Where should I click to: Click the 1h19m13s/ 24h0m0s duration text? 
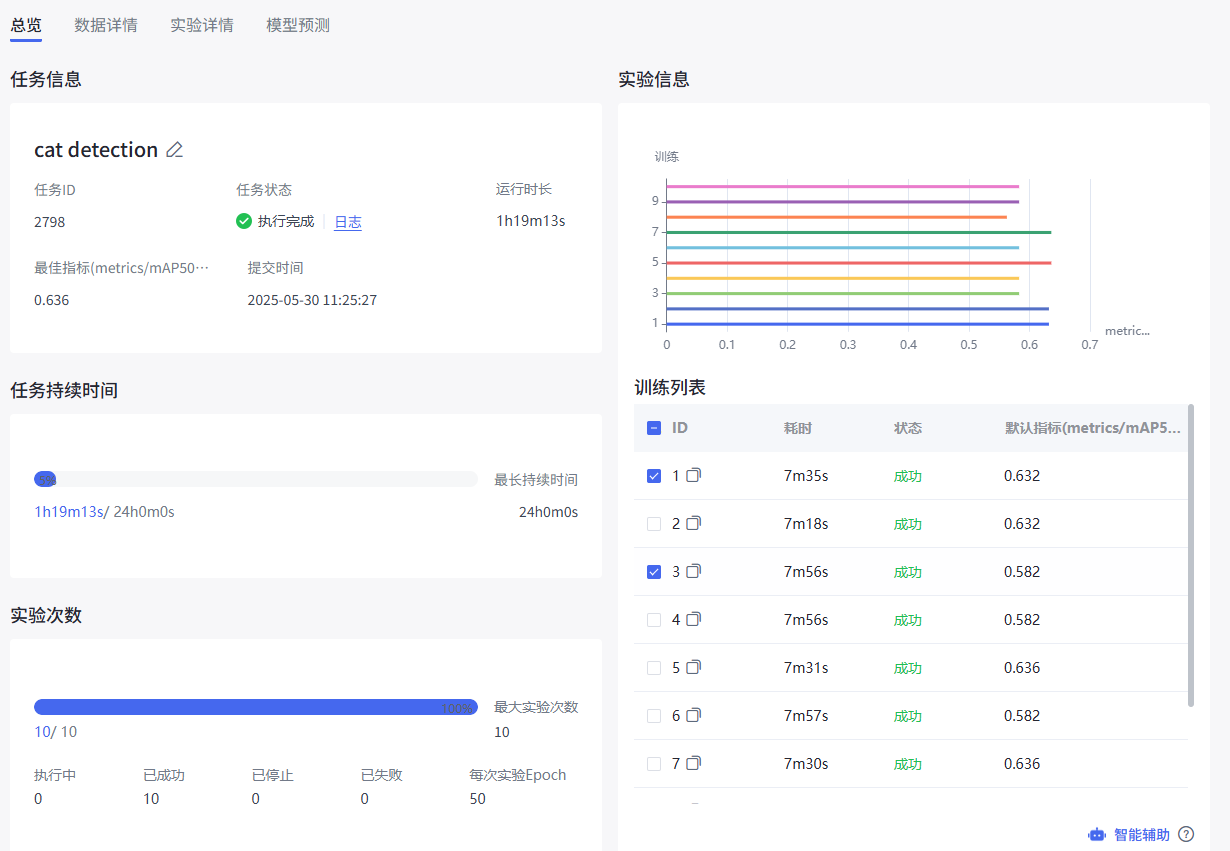coord(104,512)
